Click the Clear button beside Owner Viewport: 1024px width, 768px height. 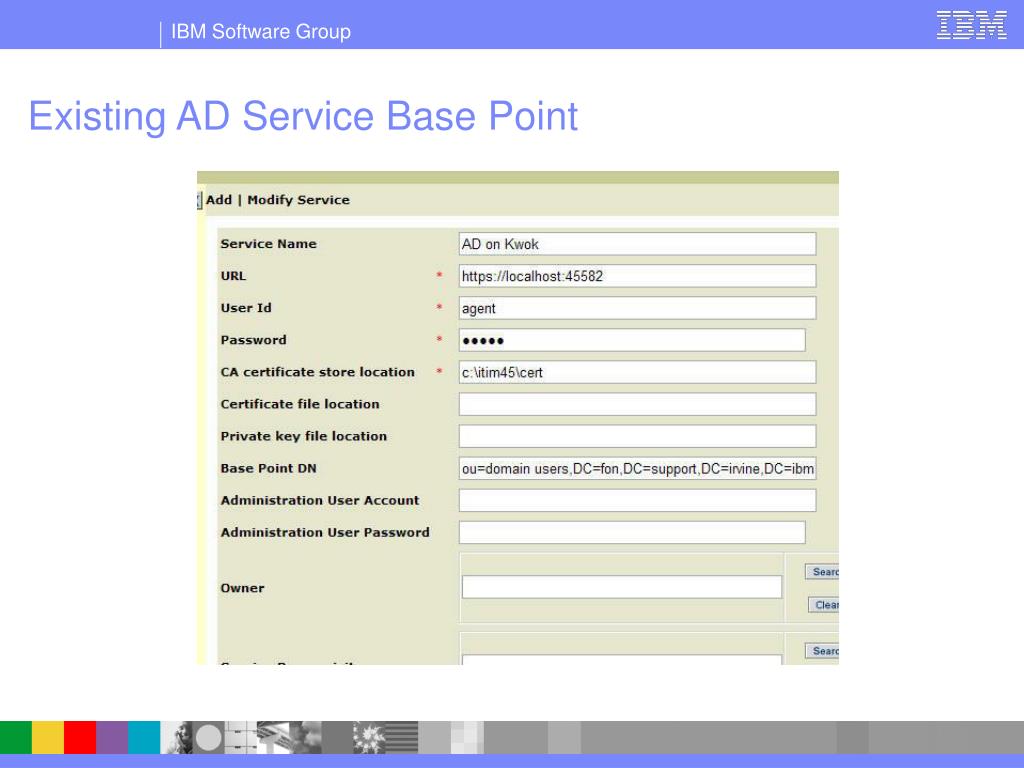tap(824, 605)
